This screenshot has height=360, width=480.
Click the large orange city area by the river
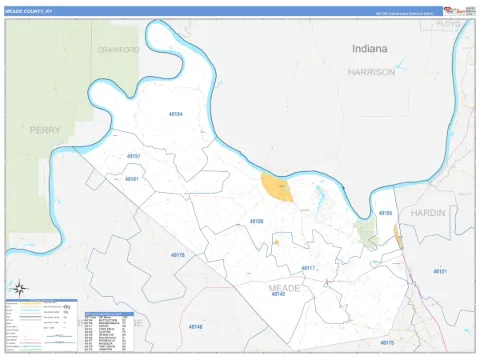pos(276,188)
